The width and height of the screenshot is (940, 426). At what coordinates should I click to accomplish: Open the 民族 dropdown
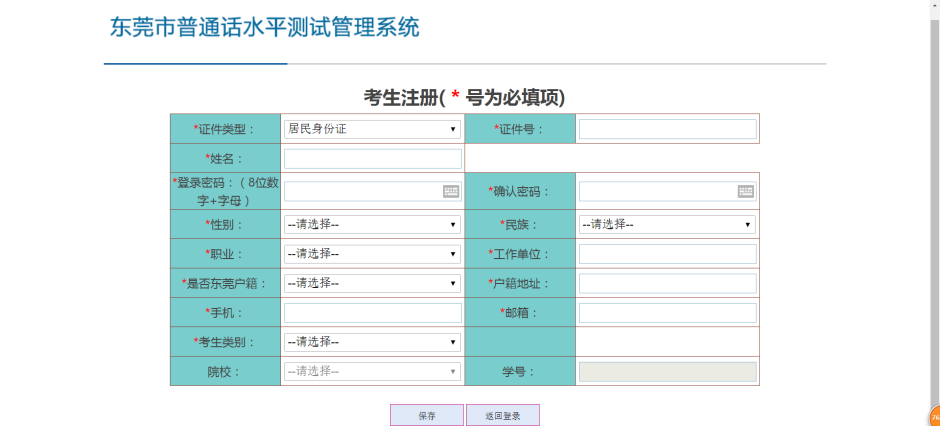[667, 225]
